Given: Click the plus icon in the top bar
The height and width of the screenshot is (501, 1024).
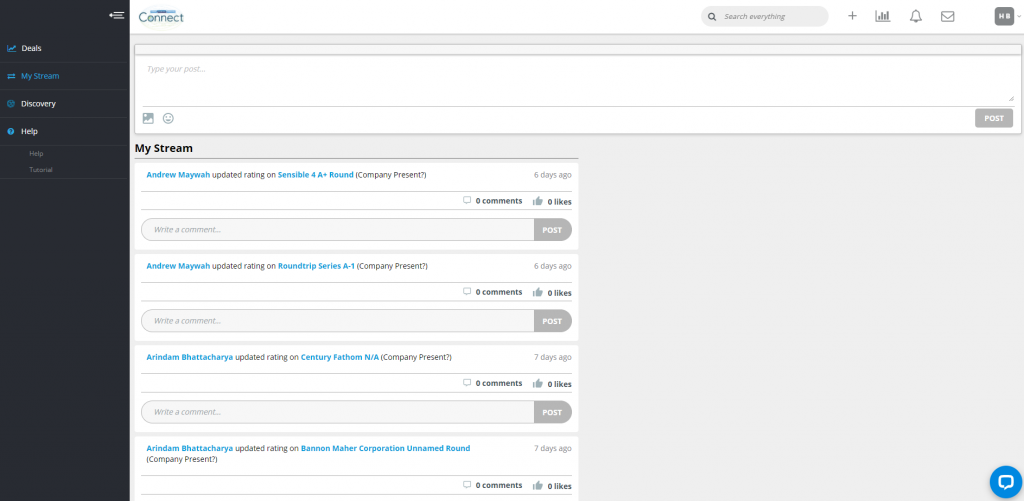Looking at the screenshot, I should coord(852,16).
